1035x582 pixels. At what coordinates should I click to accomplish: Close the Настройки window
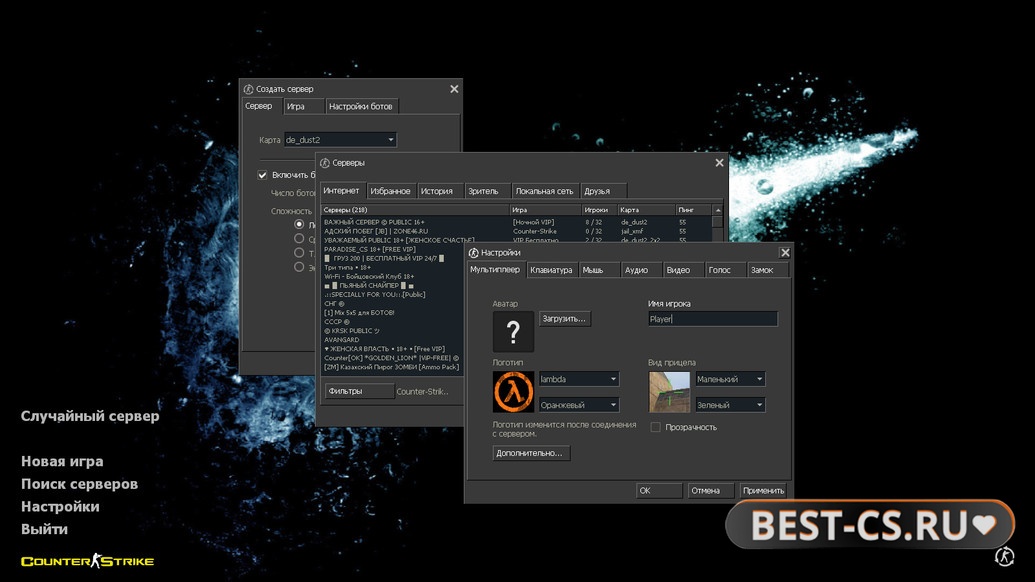(785, 253)
